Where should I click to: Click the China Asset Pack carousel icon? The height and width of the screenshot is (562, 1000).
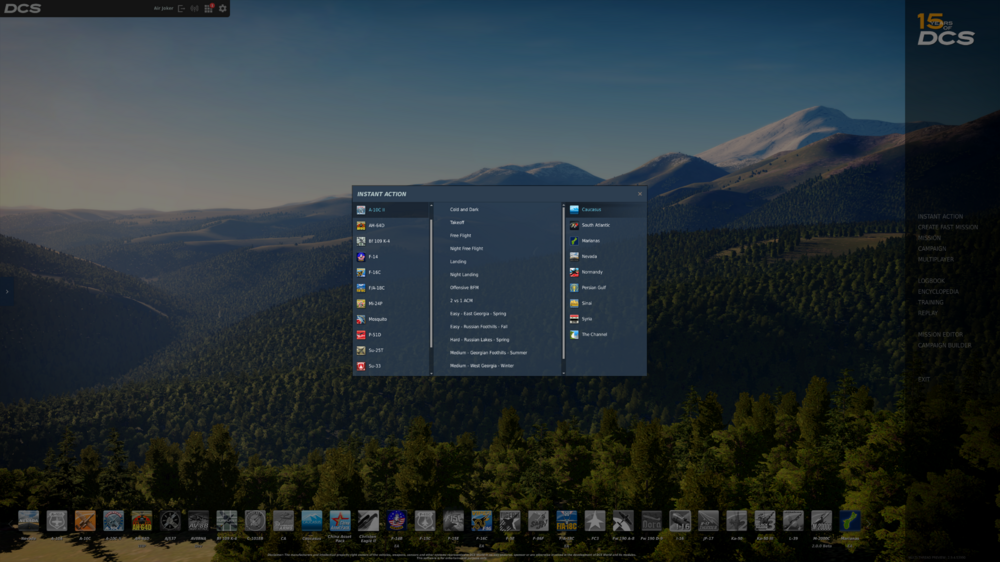[x=340, y=521]
